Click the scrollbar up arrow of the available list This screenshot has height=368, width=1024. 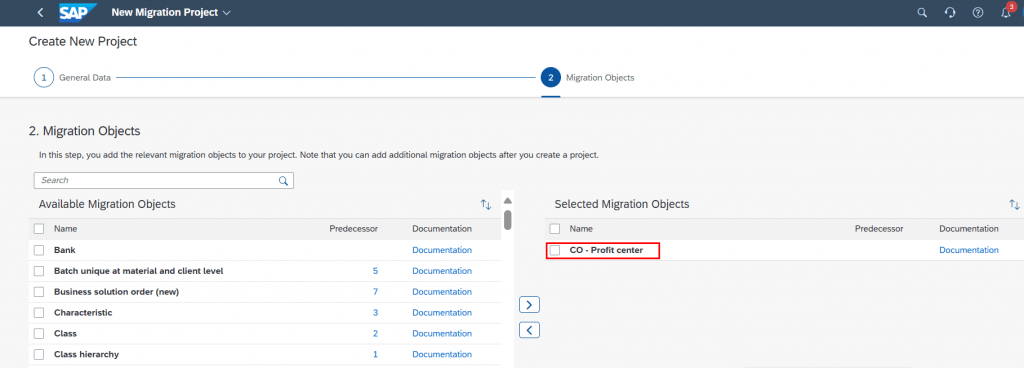coord(507,200)
